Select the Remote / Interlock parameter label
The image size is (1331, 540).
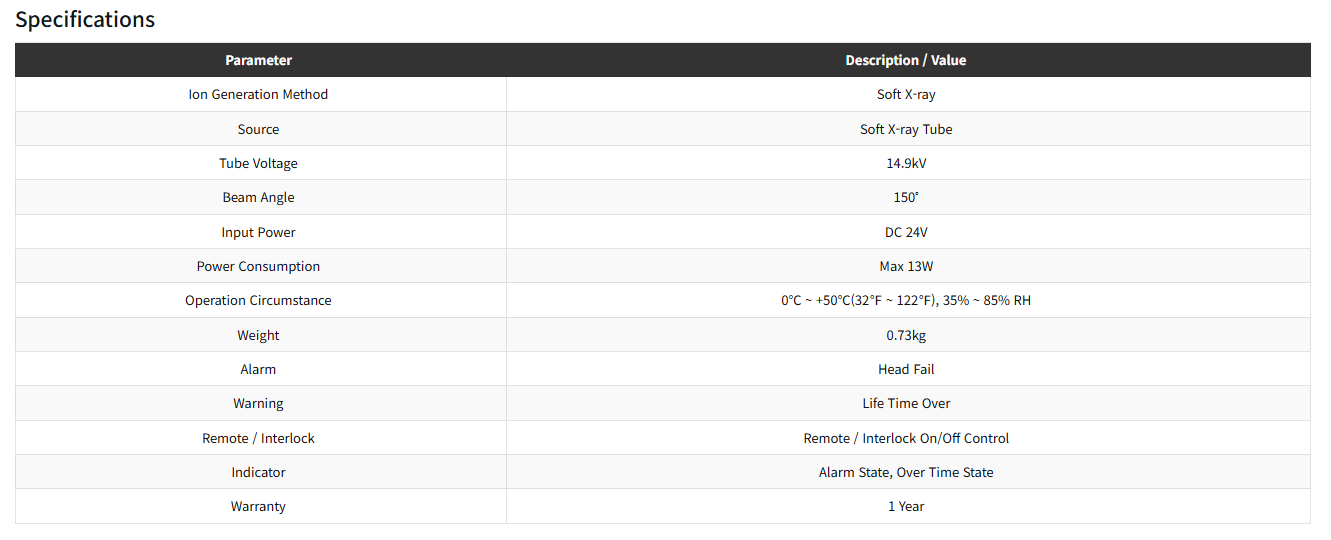click(x=258, y=438)
